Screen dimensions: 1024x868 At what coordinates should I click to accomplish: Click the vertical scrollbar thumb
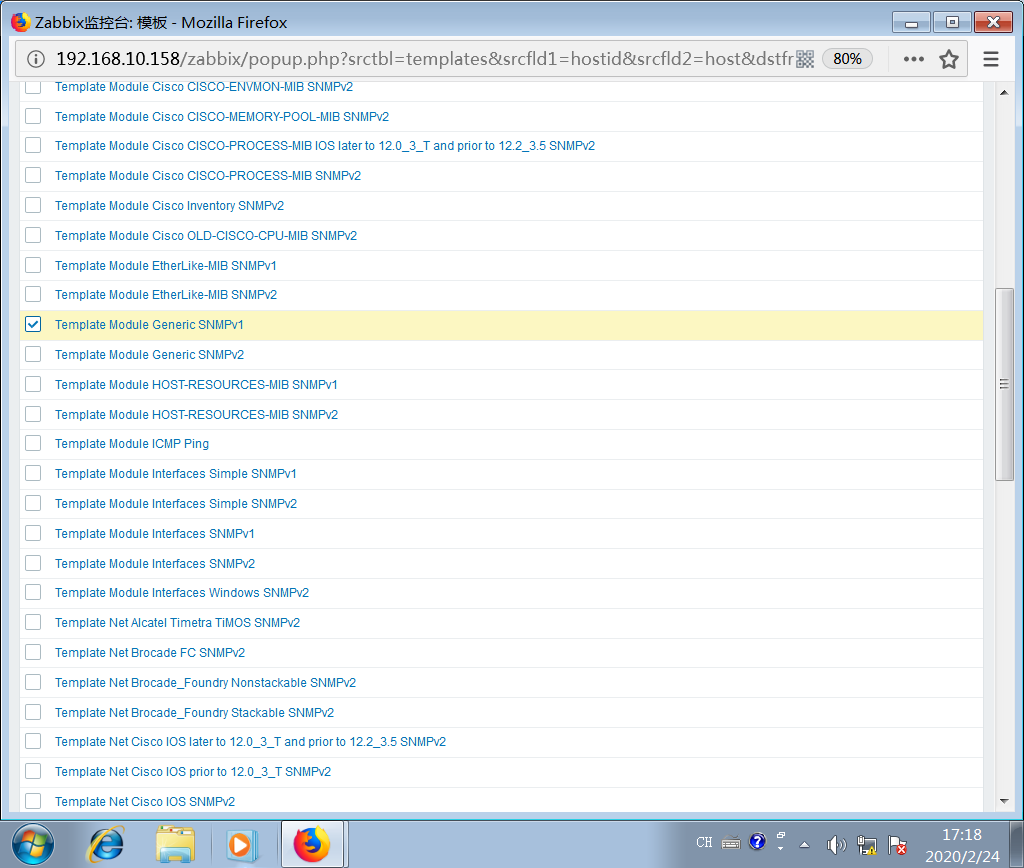pos(1004,384)
